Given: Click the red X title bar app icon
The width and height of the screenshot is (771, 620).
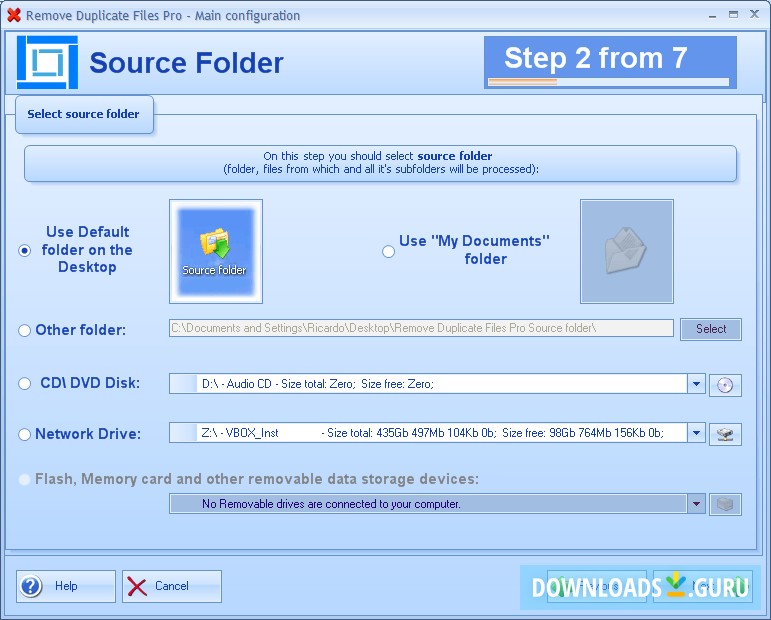Looking at the screenshot, I should (14, 15).
